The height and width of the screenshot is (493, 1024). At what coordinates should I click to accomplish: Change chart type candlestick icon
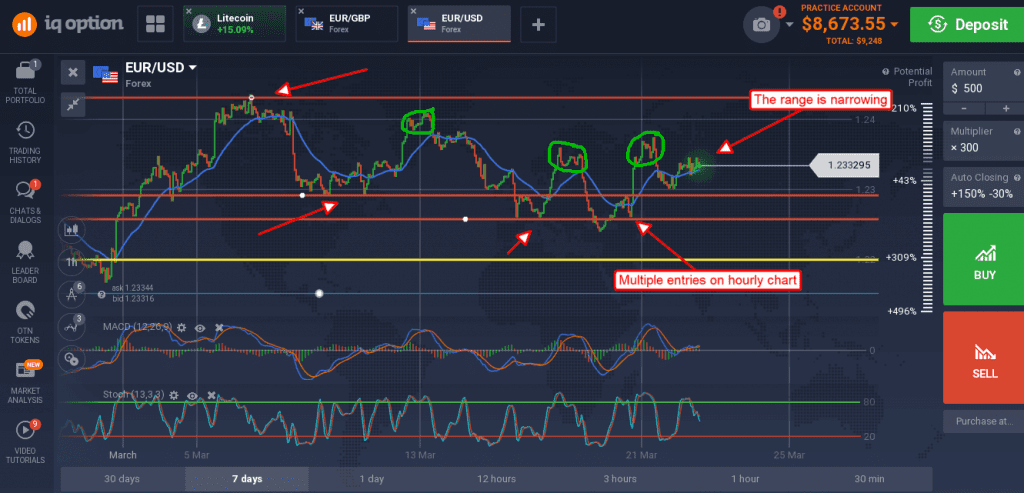coord(71,230)
